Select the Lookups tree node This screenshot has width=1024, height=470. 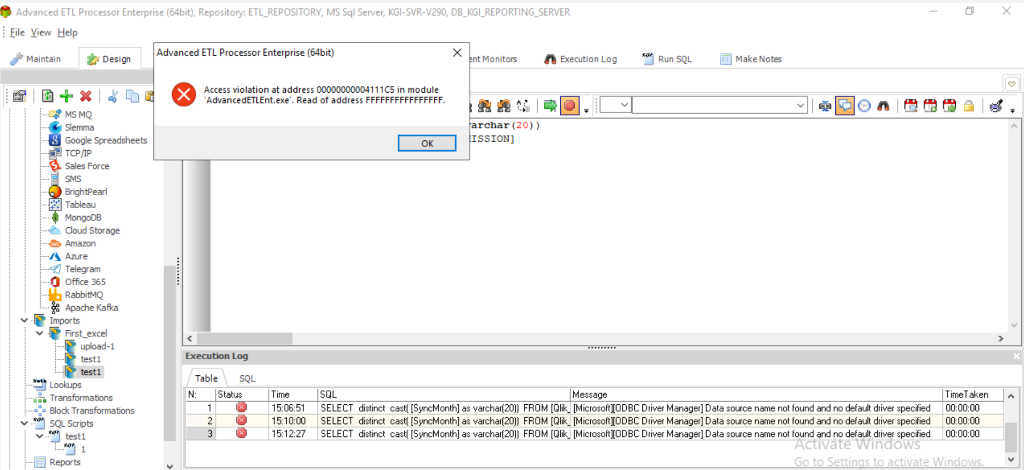point(65,384)
